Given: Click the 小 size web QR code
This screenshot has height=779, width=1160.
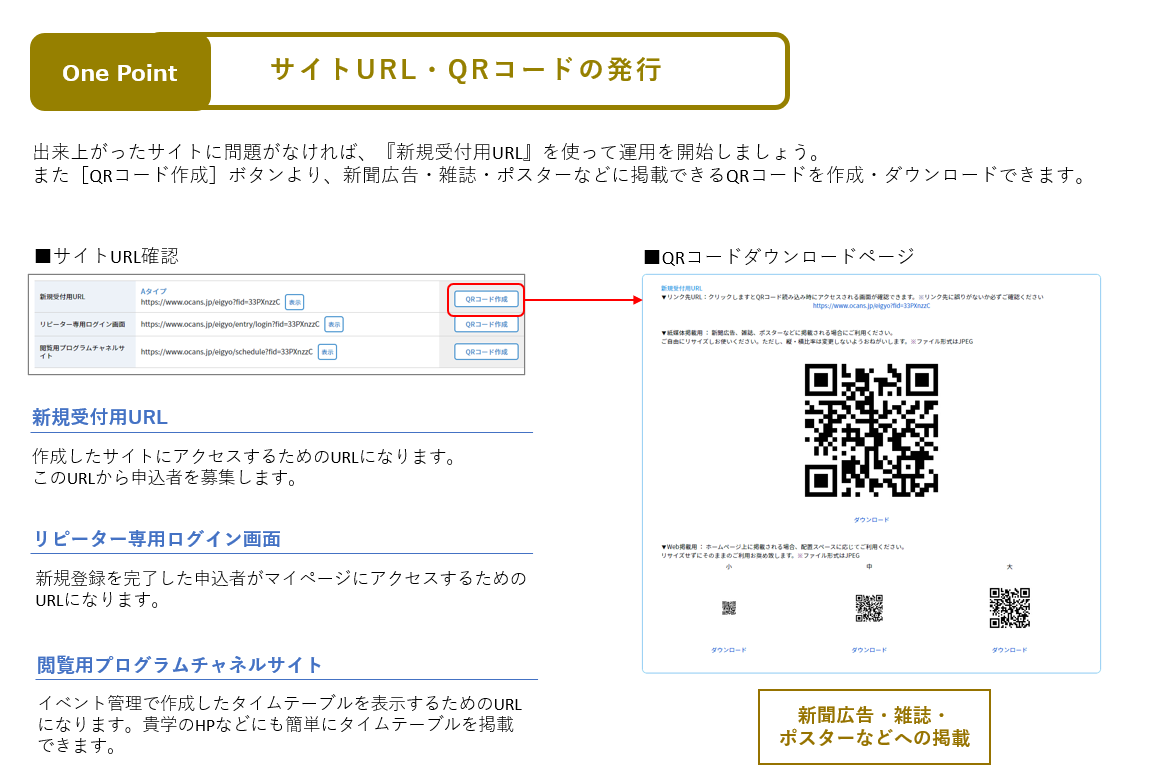Looking at the screenshot, I should pyautogui.click(x=729, y=608).
